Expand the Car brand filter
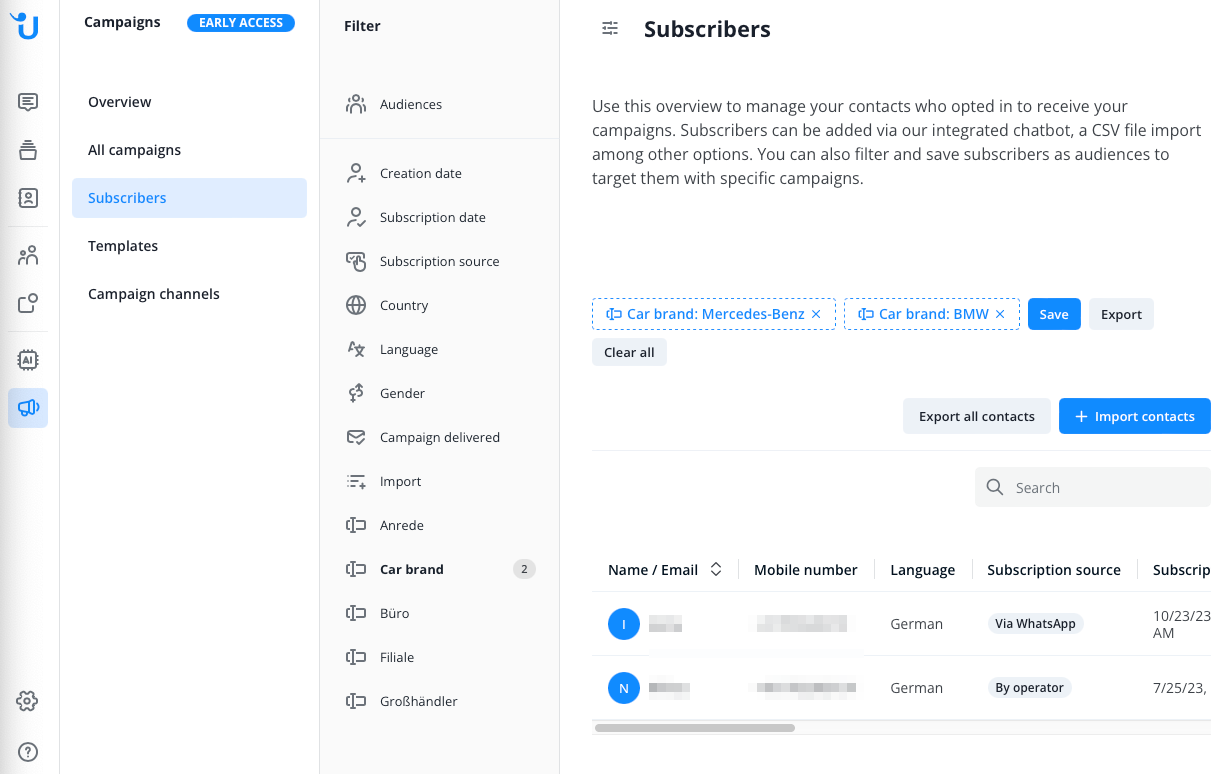 coord(439,569)
